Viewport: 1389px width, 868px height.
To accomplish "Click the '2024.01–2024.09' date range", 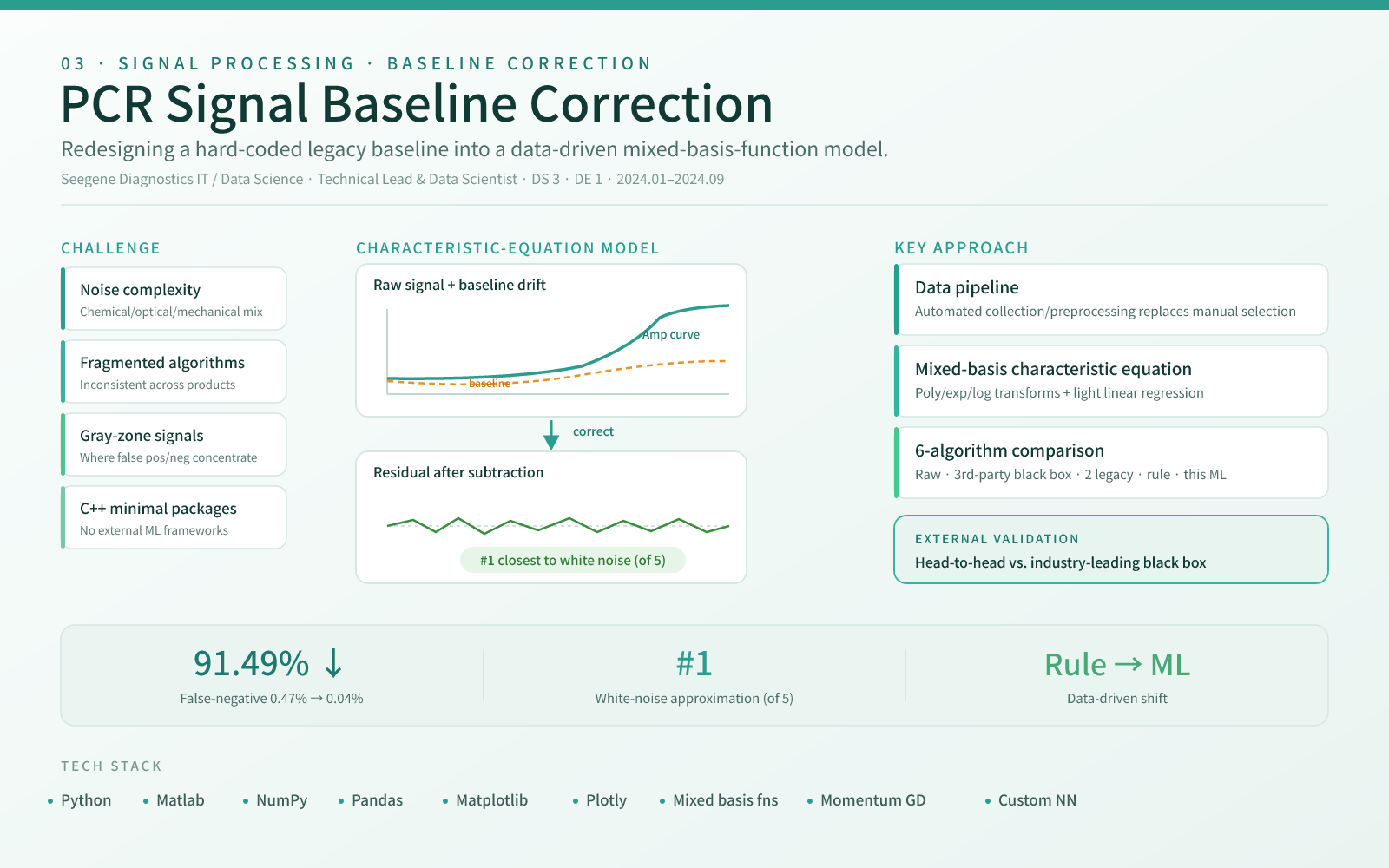I will (x=670, y=179).
